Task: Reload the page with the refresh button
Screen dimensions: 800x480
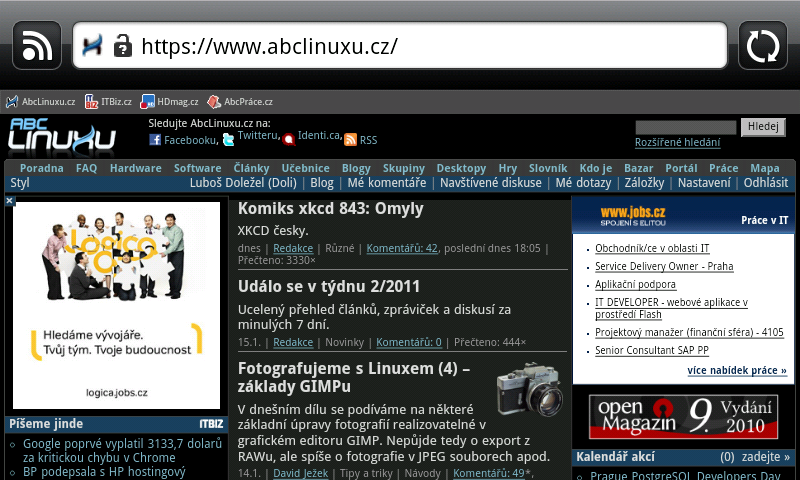Action: (763, 45)
